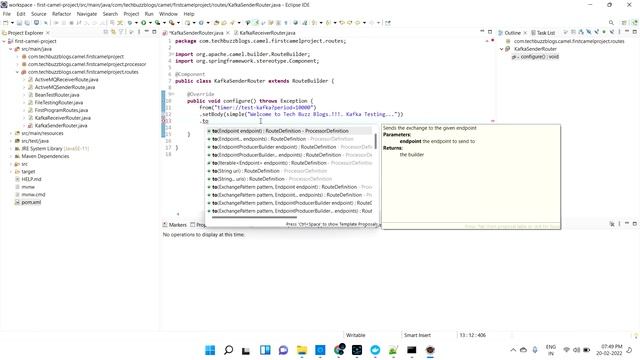
Task: Click the Smart Insert status bar entry
Action: (417, 335)
